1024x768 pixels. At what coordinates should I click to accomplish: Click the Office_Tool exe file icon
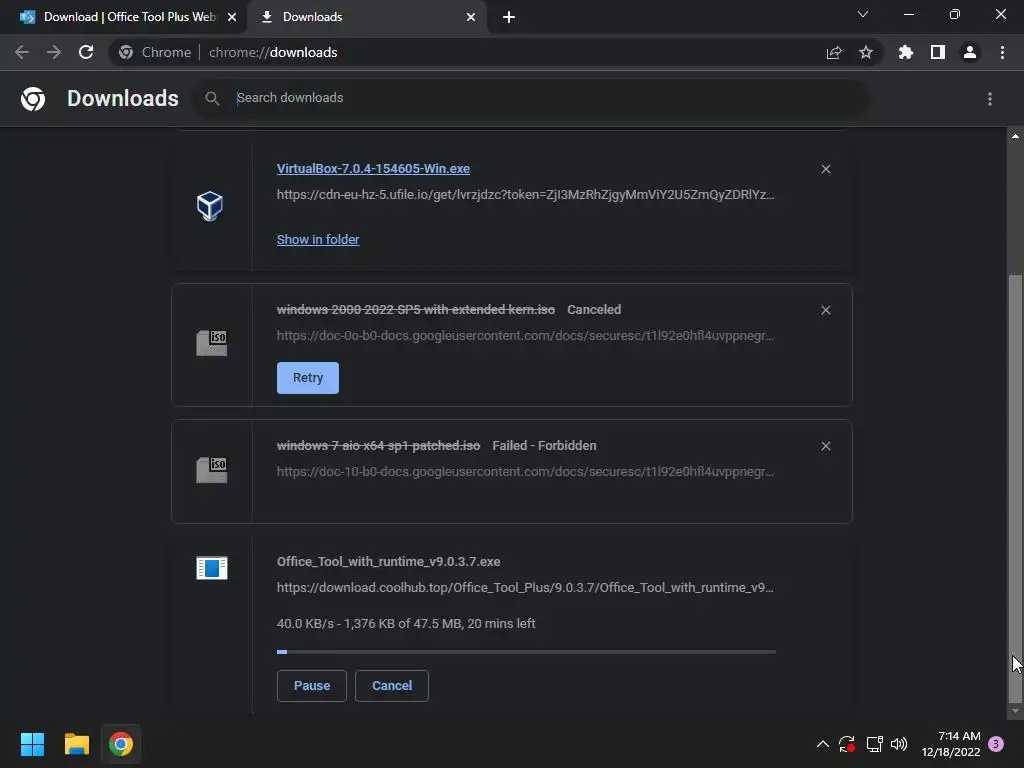pyautogui.click(x=212, y=568)
